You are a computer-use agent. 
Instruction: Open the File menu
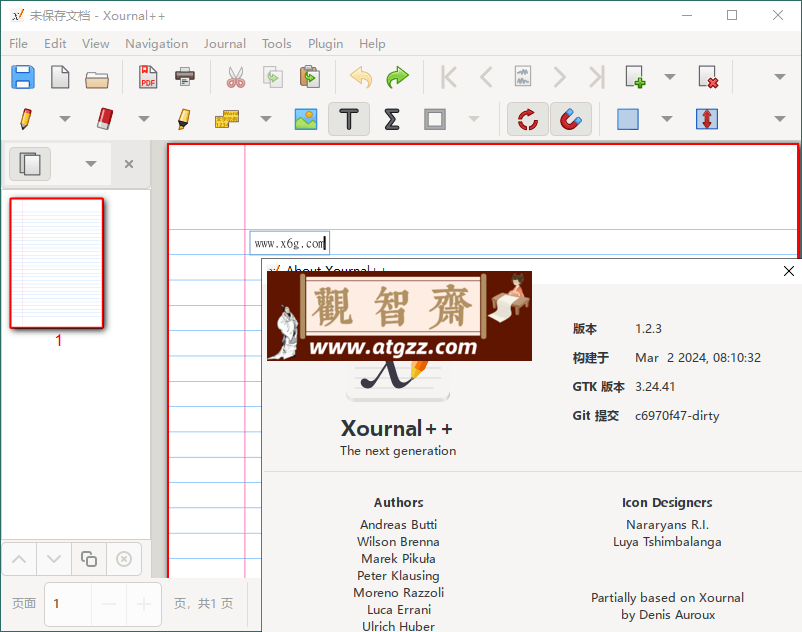tap(18, 44)
